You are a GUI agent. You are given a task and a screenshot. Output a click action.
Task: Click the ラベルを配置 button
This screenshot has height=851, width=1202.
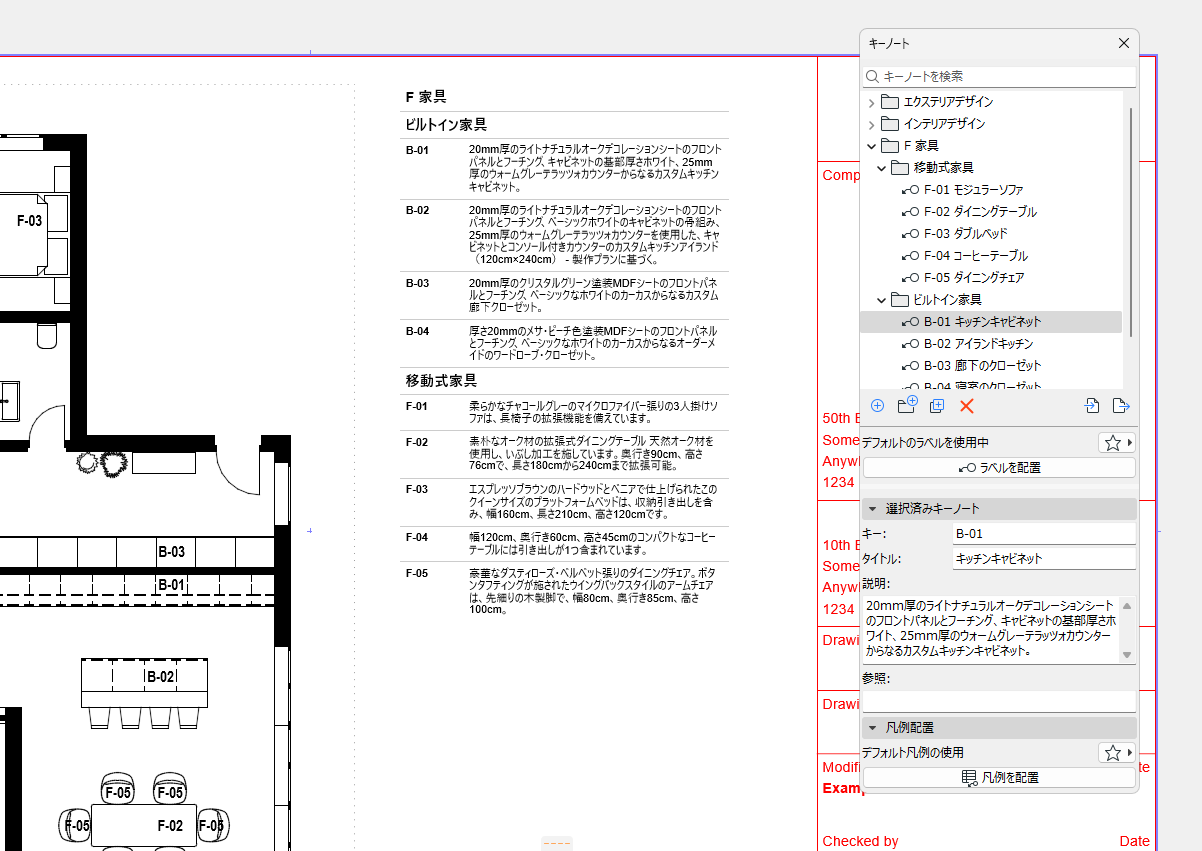click(999, 468)
